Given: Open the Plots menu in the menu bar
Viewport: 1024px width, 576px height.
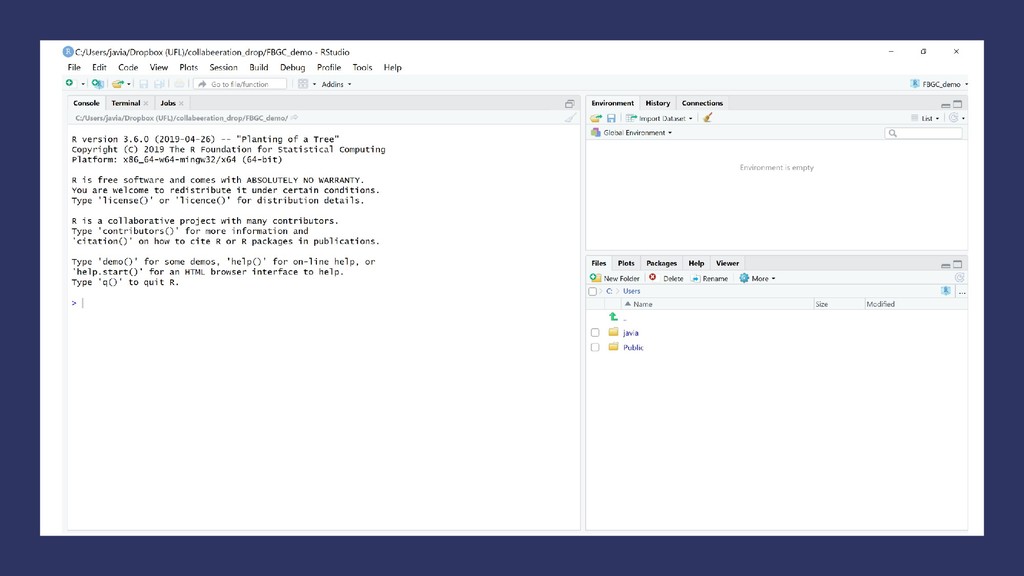Looking at the screenshot, I should coord(189,67).
